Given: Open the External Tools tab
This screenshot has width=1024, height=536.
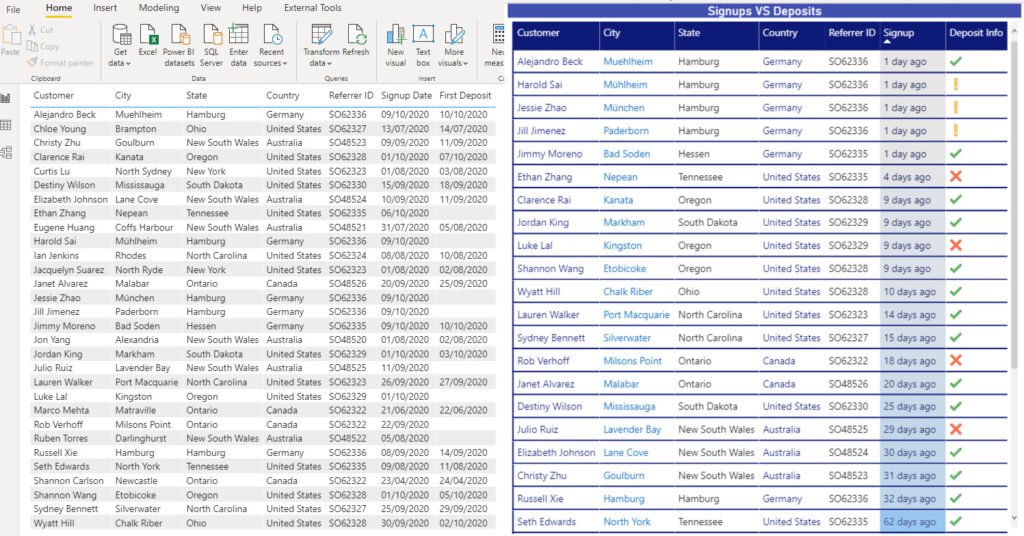Looking at the screenshot, I should pyautogui.click(x=313, y=8).
